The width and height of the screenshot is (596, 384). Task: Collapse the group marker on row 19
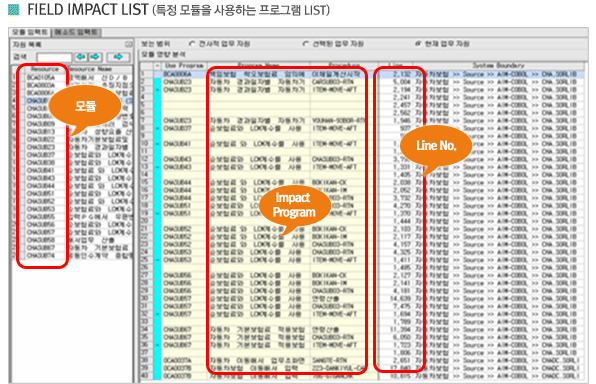point(158,214)
